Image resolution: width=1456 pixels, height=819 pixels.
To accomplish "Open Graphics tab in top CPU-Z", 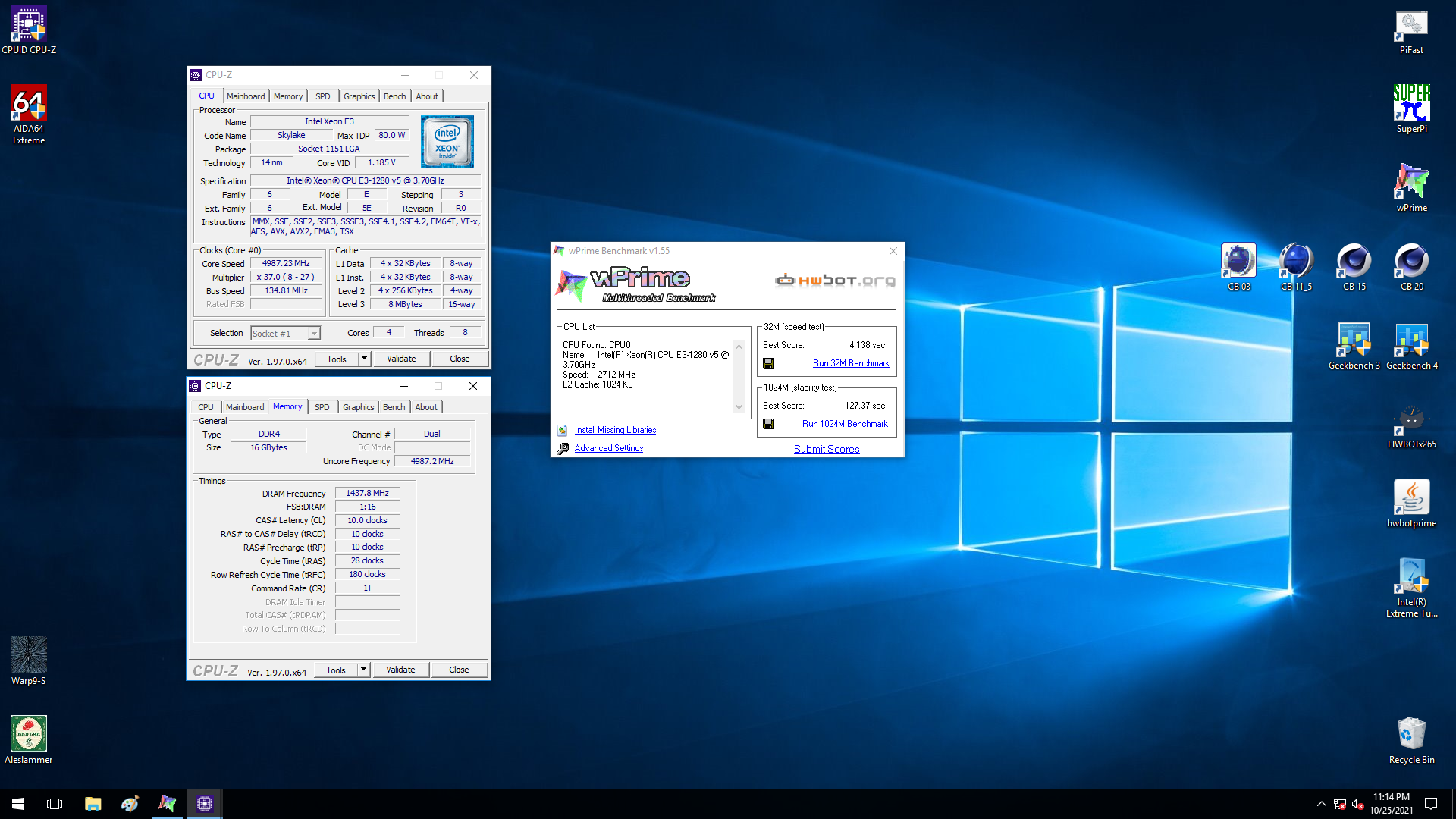I will [x=359, y=96].
